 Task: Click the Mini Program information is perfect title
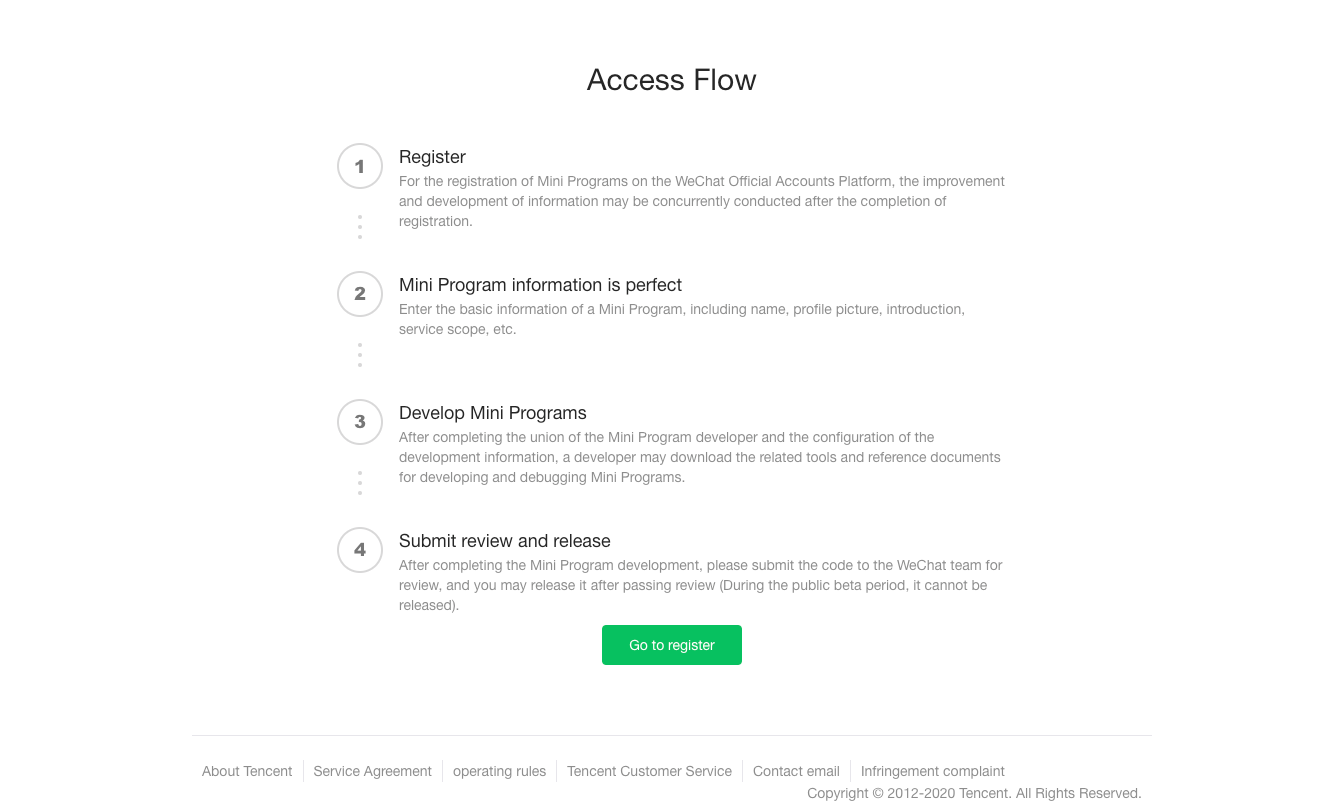(x=540, y=285)
